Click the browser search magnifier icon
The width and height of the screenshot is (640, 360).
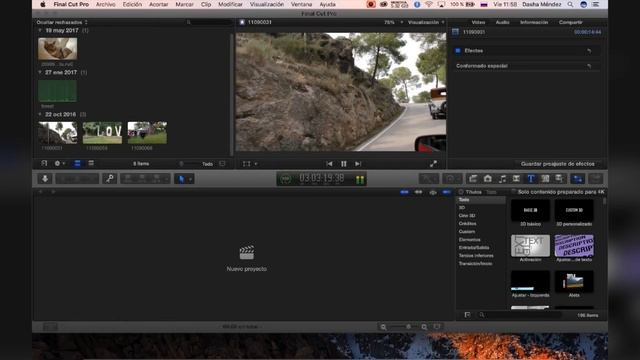click(189, 22)
